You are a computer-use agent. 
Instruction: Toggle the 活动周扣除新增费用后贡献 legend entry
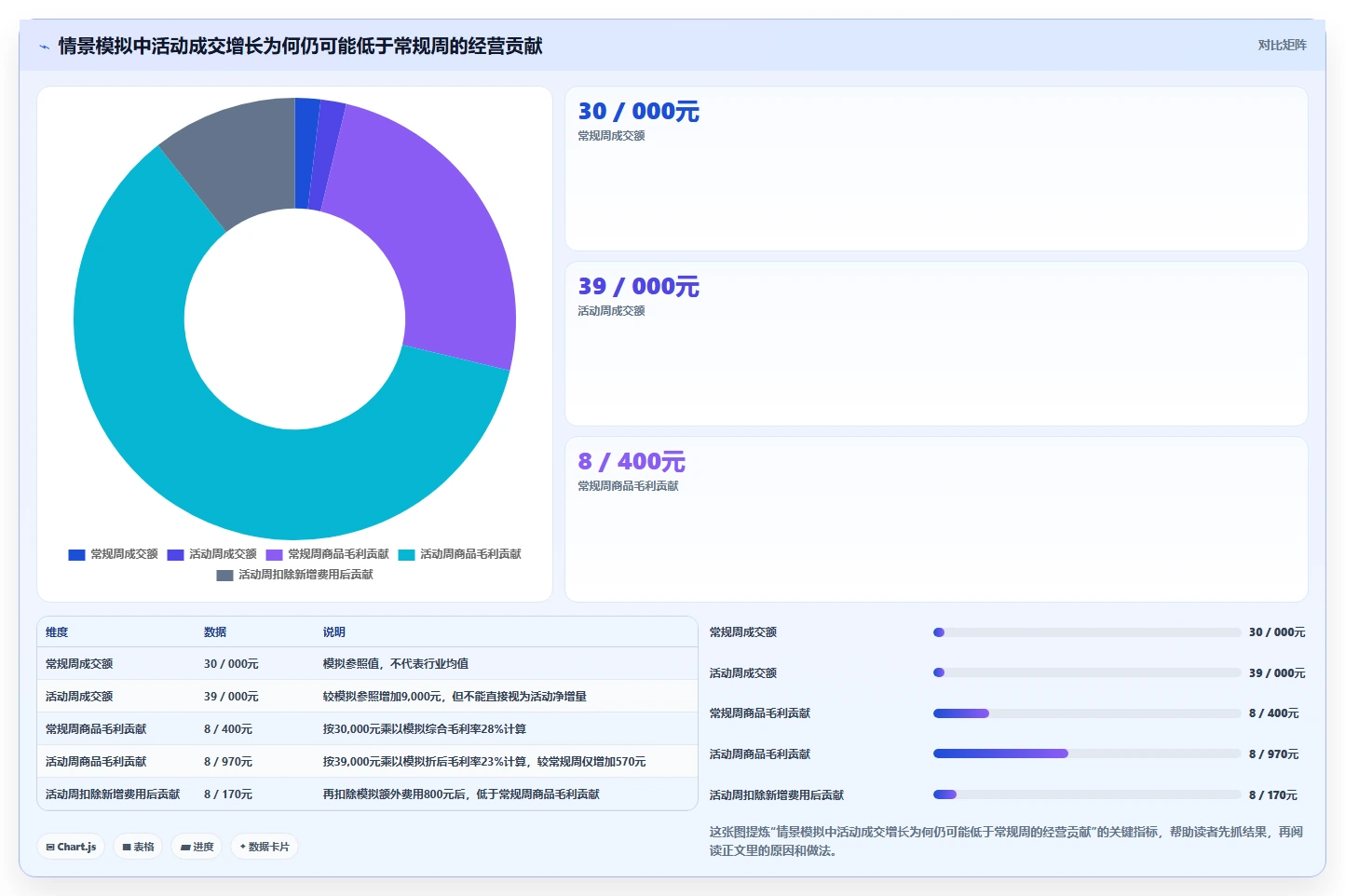coord(295,575)
